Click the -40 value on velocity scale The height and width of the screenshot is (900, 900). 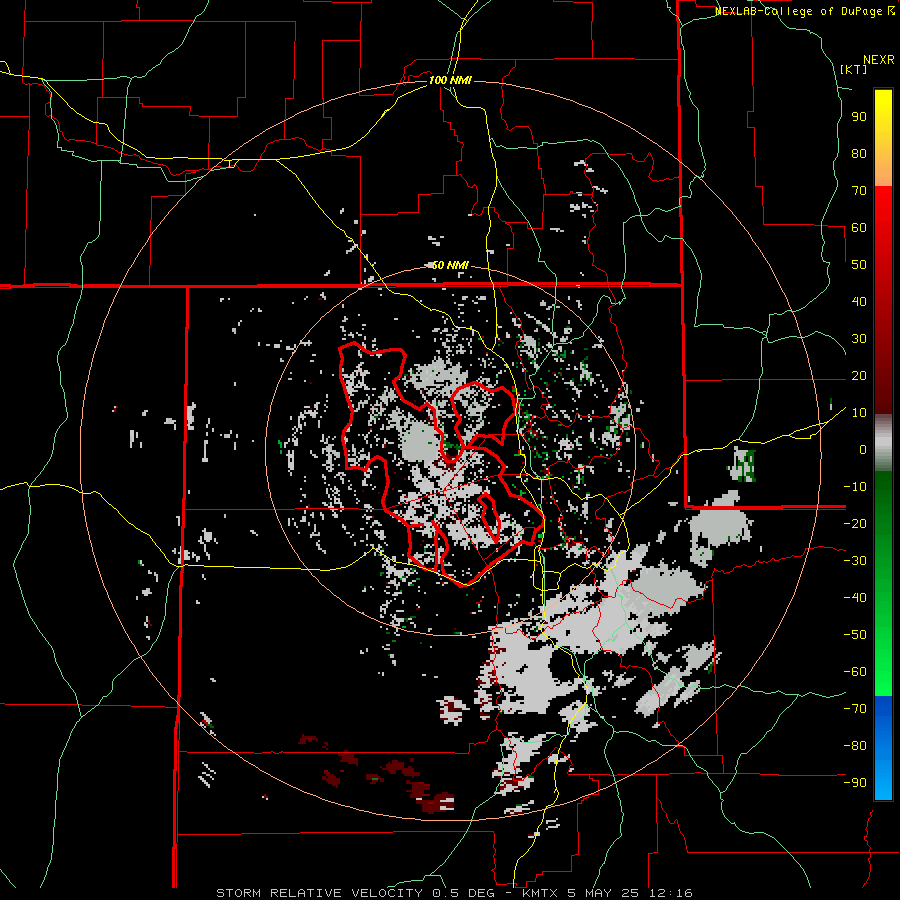click(855, 598)
